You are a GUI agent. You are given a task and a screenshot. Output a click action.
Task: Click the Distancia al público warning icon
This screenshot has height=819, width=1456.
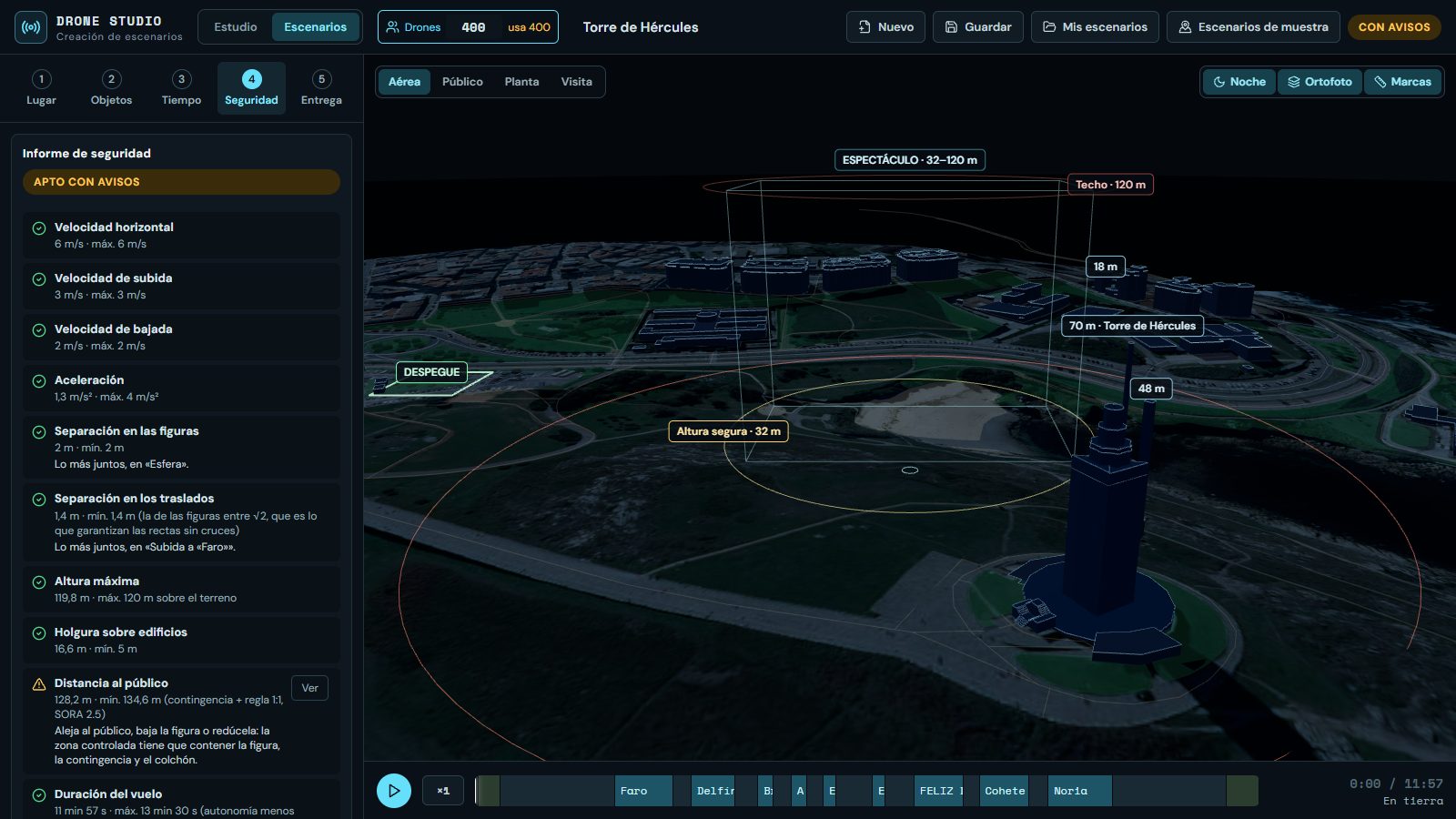coord(39,684)
